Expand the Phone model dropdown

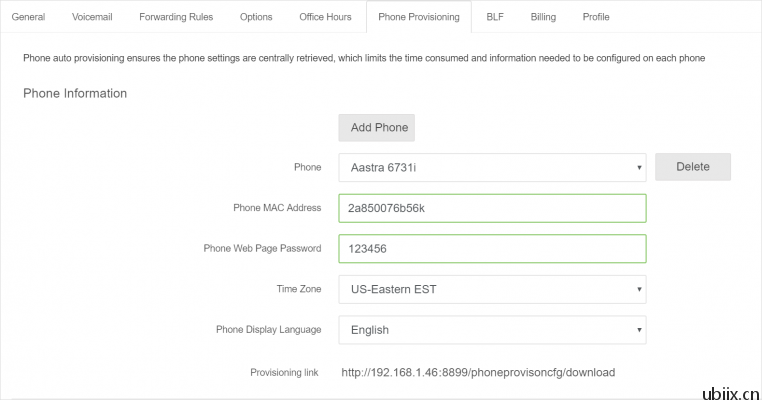pos(492,168)
